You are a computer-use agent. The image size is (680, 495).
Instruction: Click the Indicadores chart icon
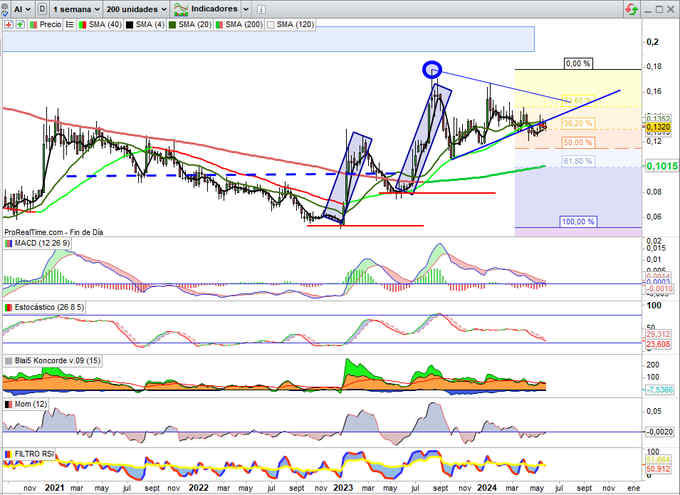[x=180, y=9]
